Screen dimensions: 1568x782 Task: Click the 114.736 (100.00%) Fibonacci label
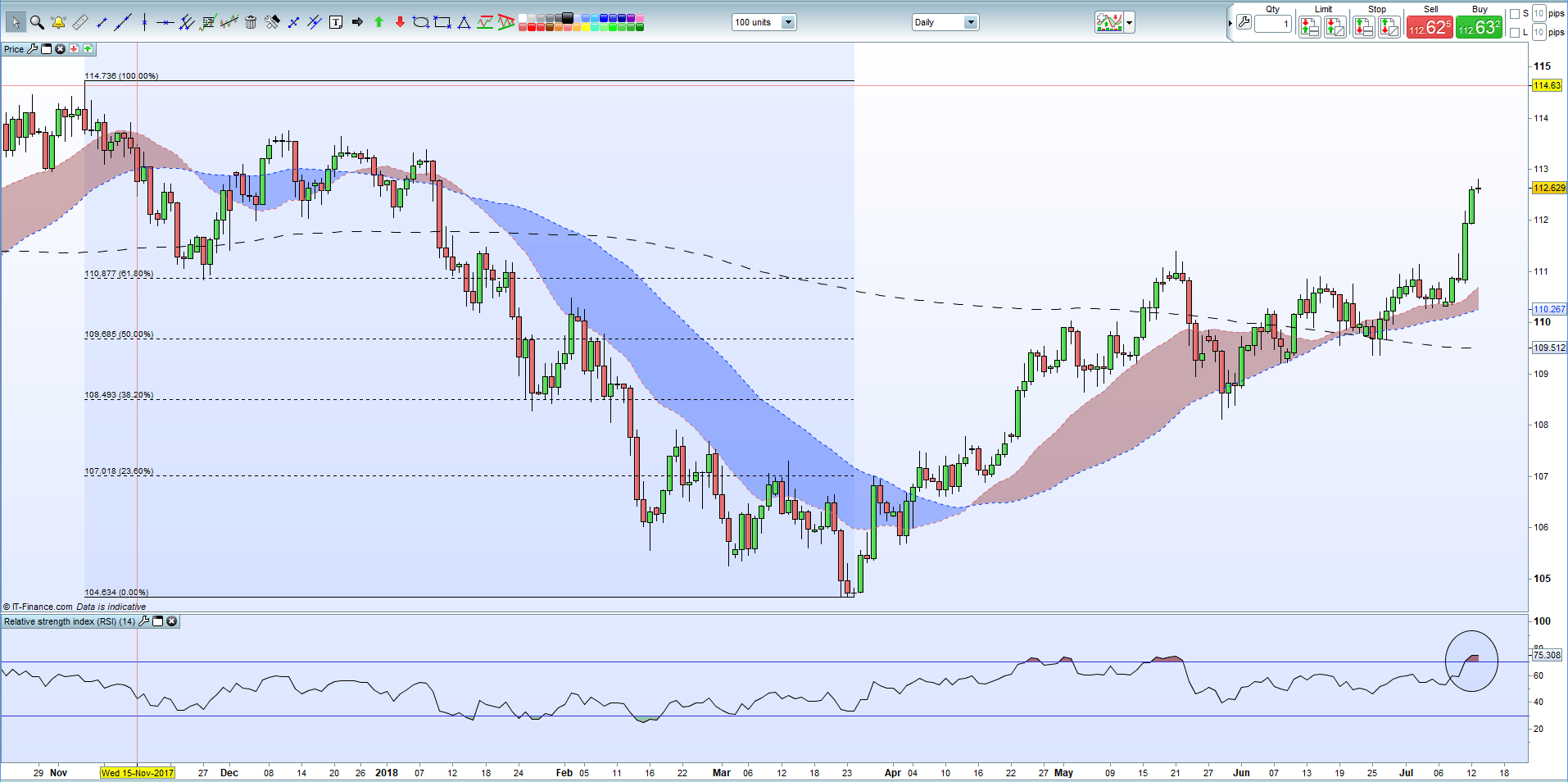(121, 76)
